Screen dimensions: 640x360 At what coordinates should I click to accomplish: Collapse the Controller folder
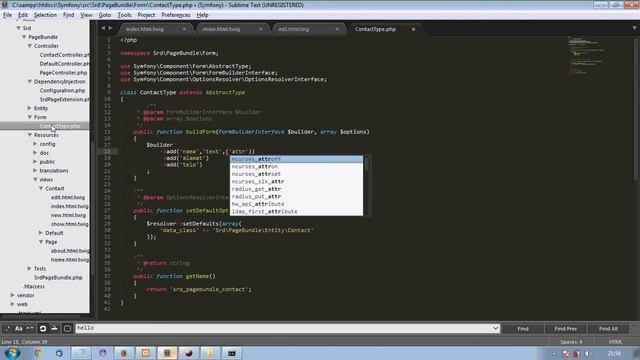tap(30, 46)
